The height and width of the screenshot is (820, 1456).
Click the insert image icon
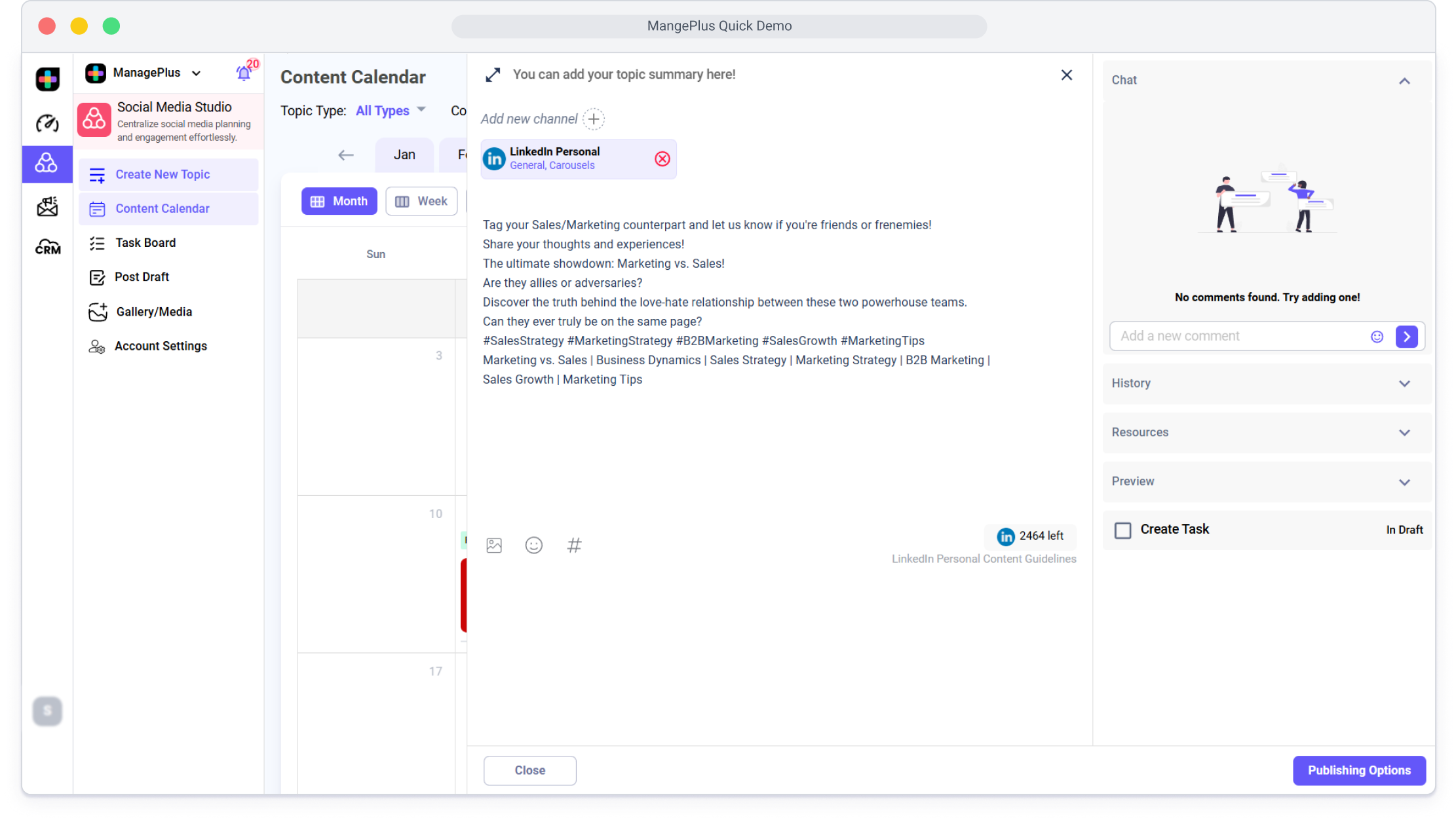(x=494, y=545)
